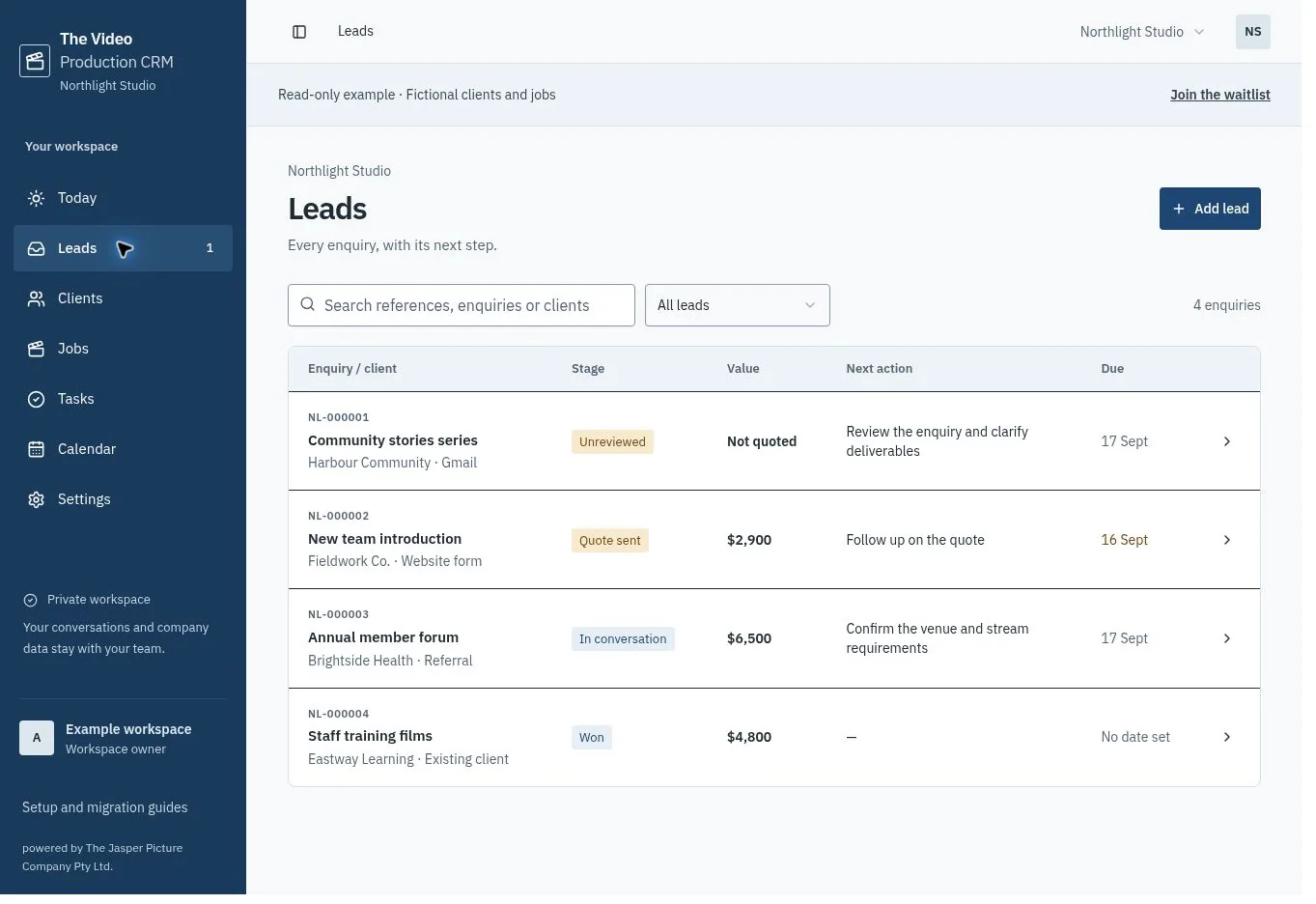Click the Leads count badge in sidebar
Image resolution: width=1316 pixels, height=904 pixels.
coord(210,248)
